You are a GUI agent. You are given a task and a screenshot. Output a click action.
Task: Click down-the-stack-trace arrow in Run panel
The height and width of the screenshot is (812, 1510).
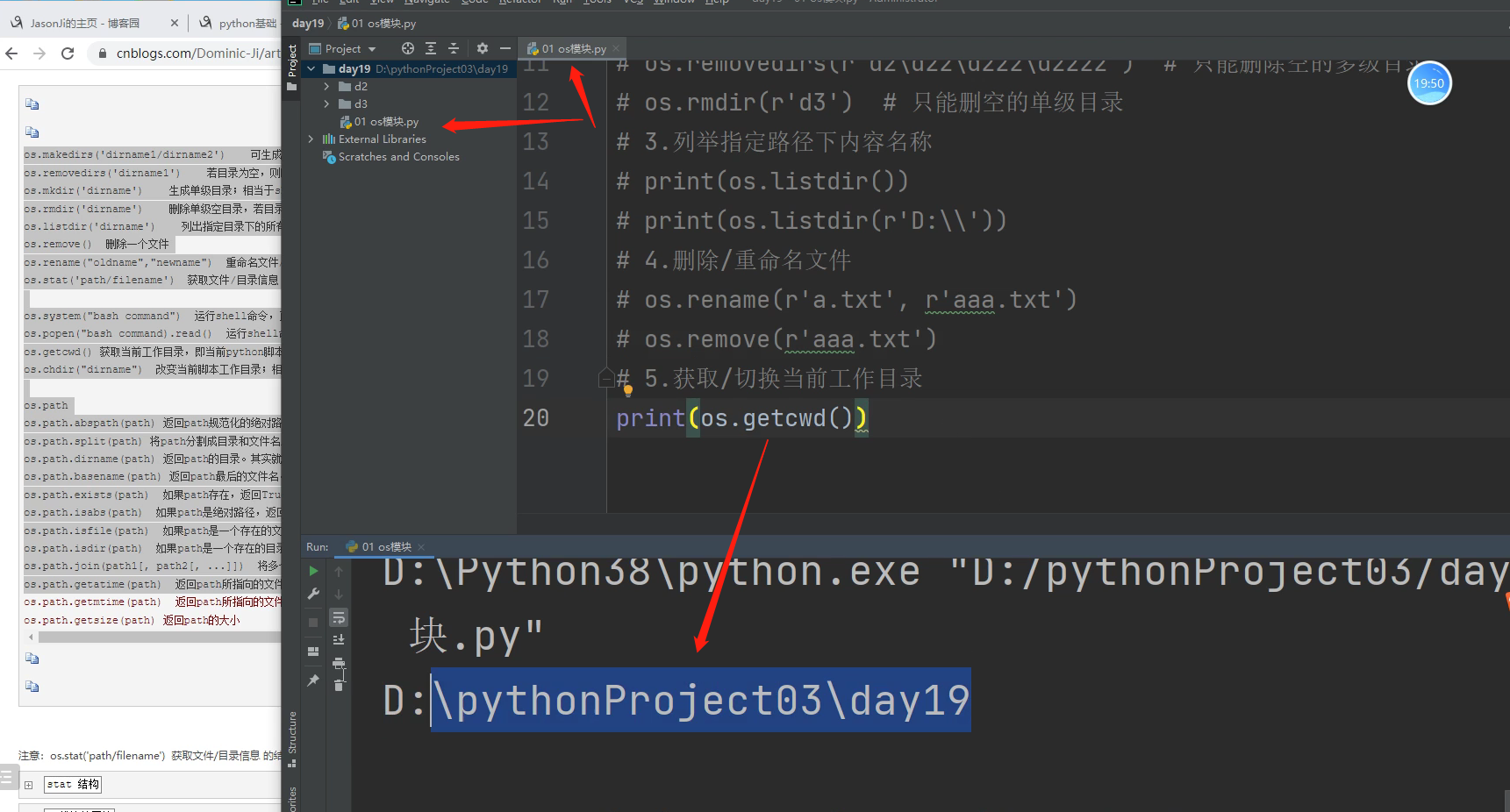point(339,594)
